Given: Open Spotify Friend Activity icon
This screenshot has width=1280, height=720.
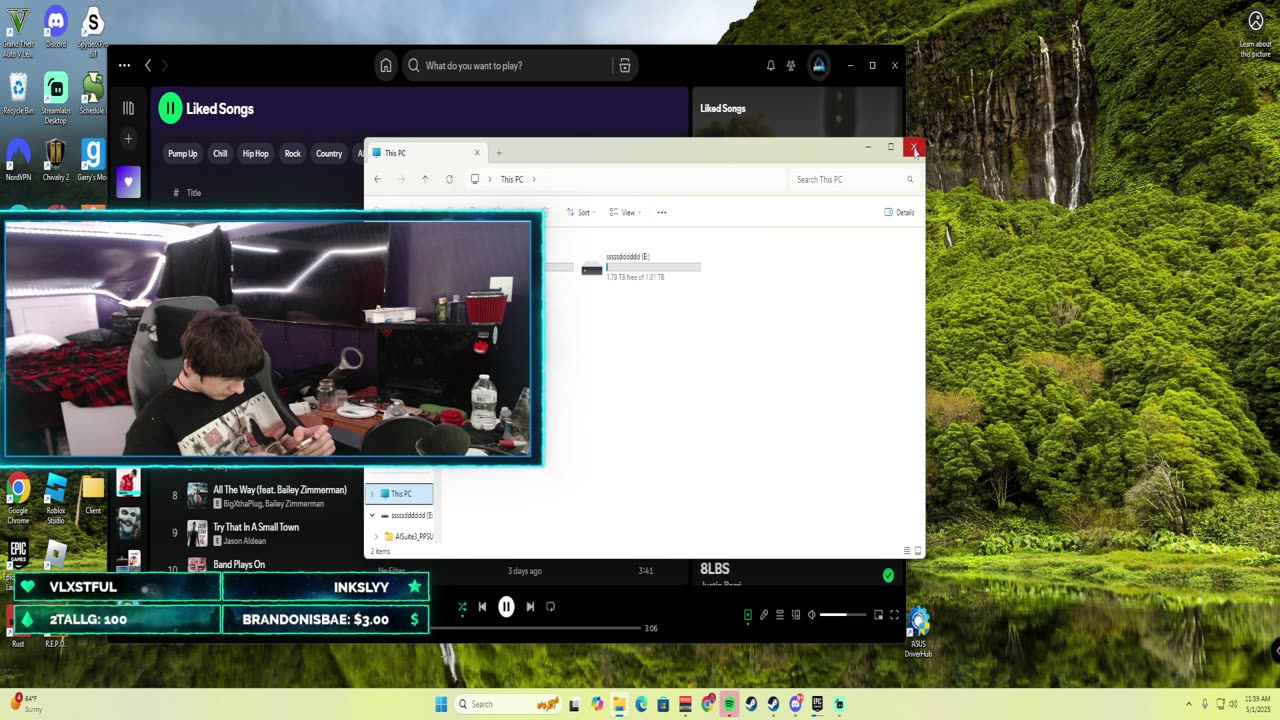Looking at the screenshot, I should (x=791, y=66).
